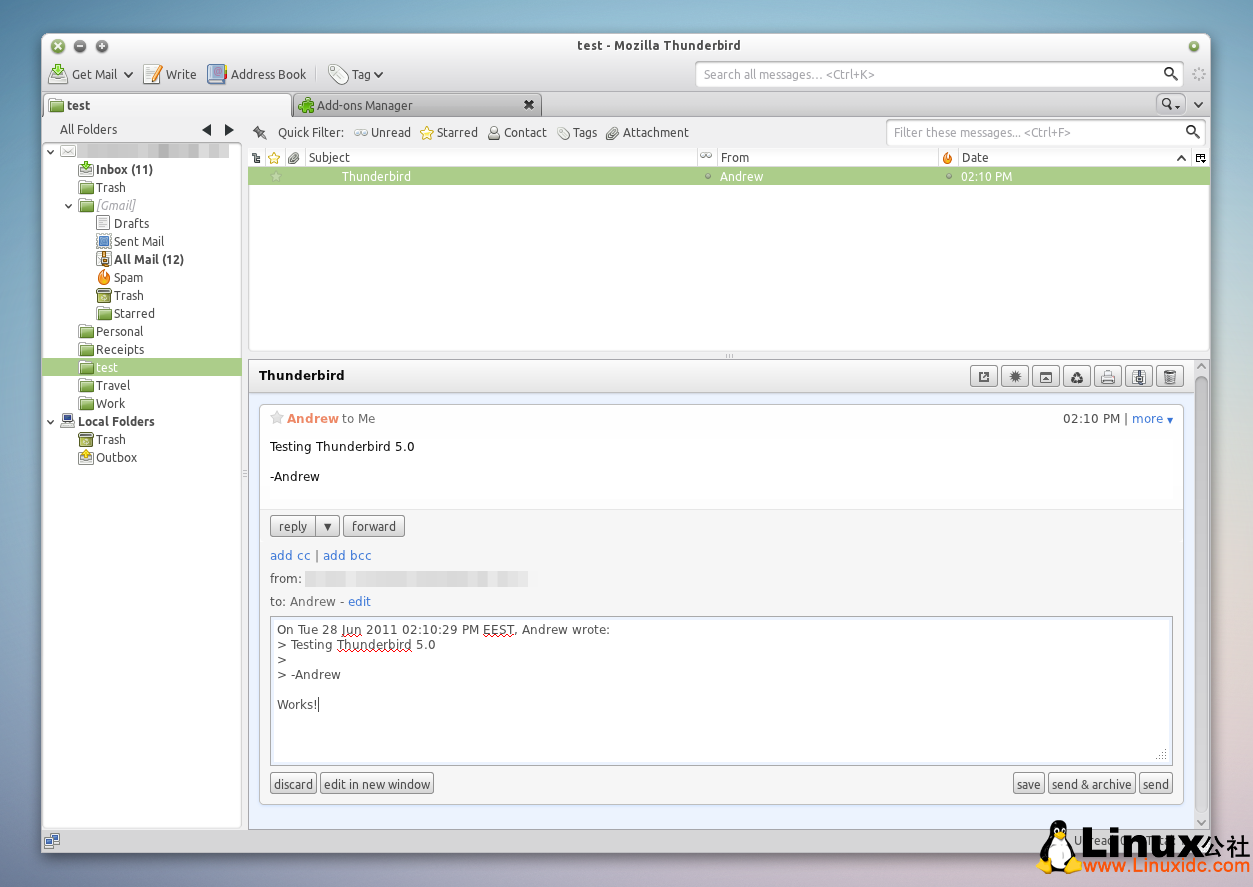
Task: Delete the message with the trash icon
Action: tap(1170, 376)
